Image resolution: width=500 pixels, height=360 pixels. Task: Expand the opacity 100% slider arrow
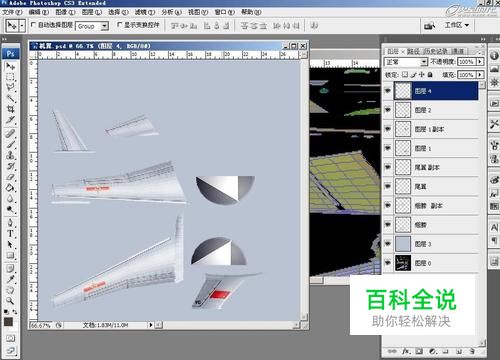pos(480,62)
